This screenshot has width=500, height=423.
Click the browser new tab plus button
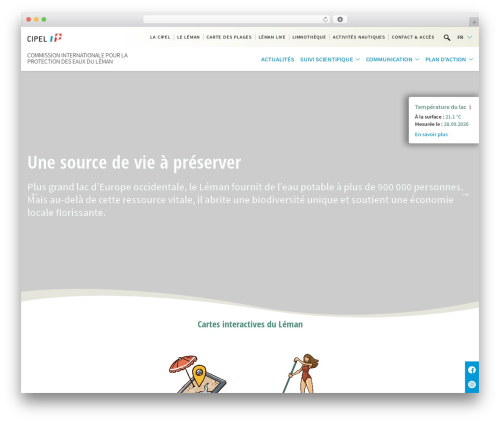(474, 22)
